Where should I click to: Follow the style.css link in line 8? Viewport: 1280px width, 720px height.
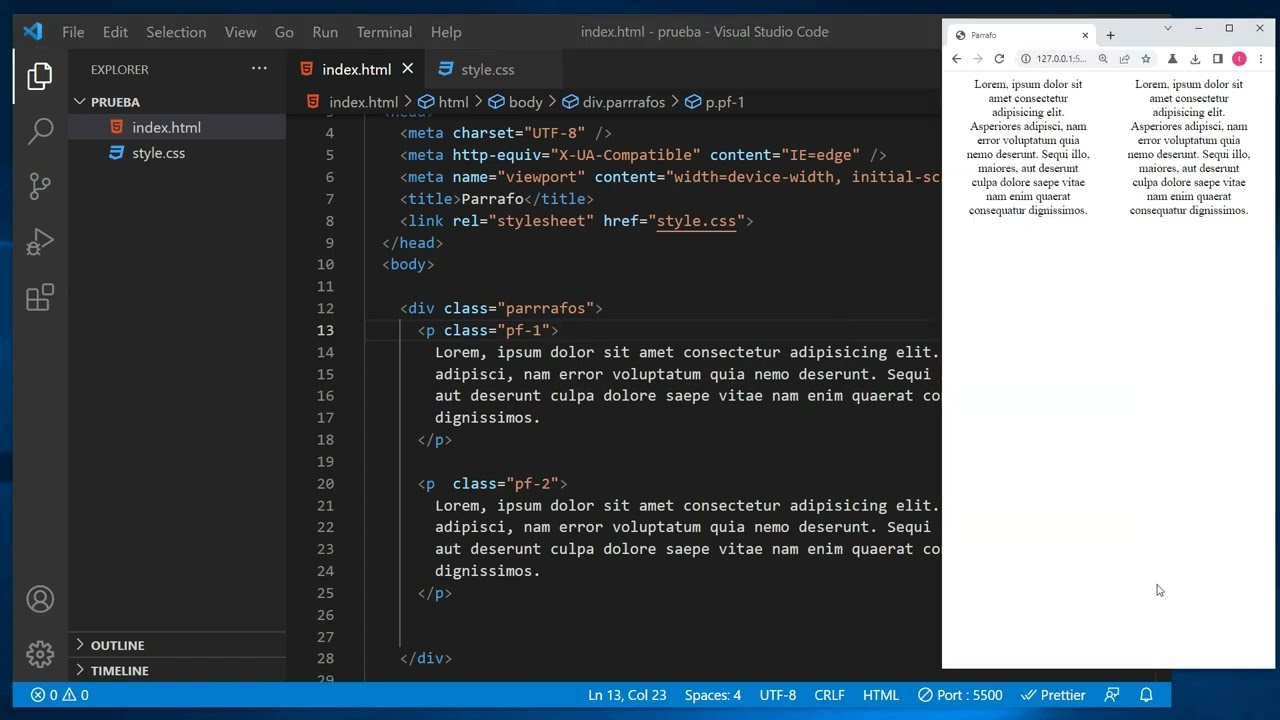696,221
